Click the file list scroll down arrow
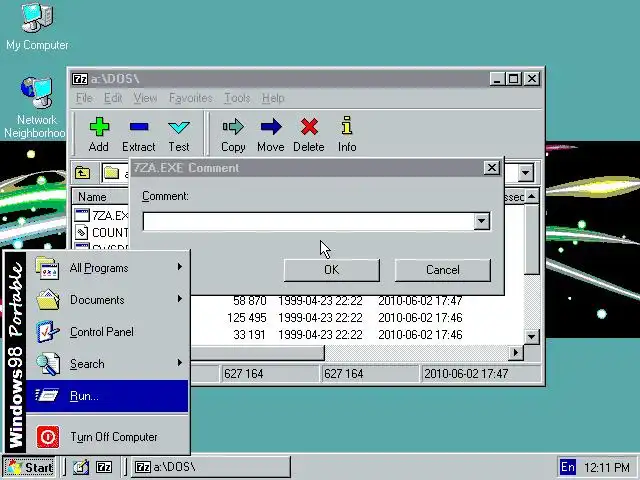This screenshot has width=640, height=480. click(x=531, y=337)
